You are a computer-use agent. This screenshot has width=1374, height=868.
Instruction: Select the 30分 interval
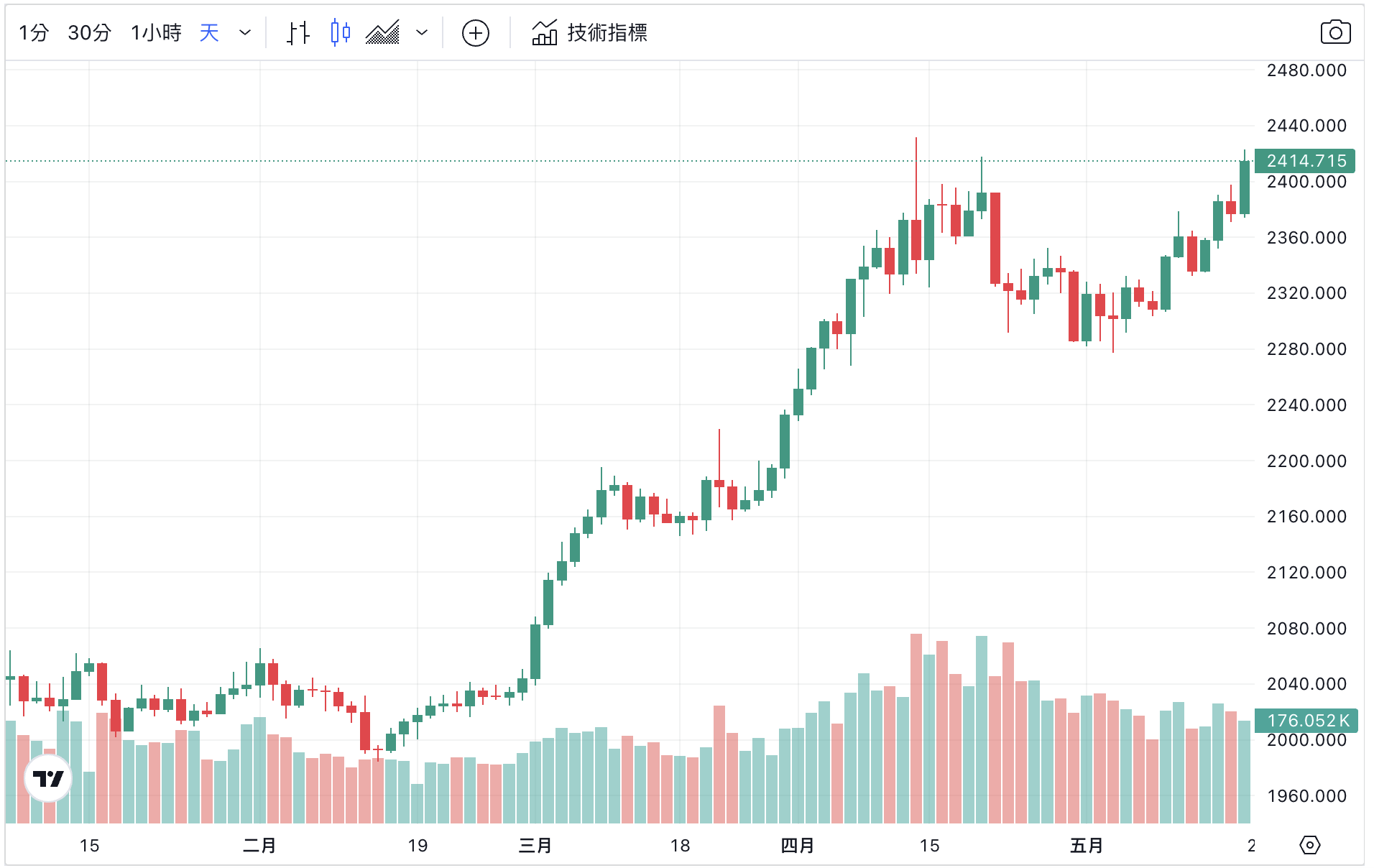[90, 33]
